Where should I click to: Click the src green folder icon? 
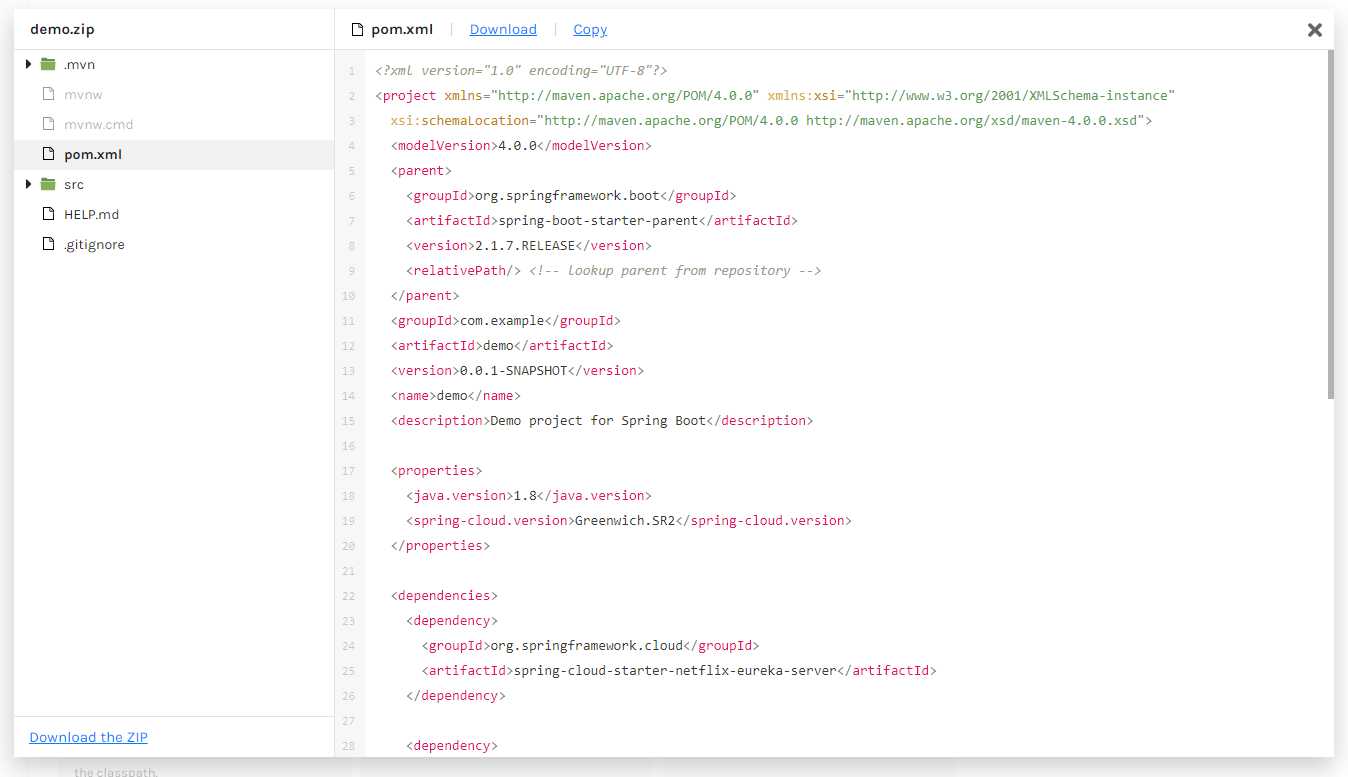48,185
